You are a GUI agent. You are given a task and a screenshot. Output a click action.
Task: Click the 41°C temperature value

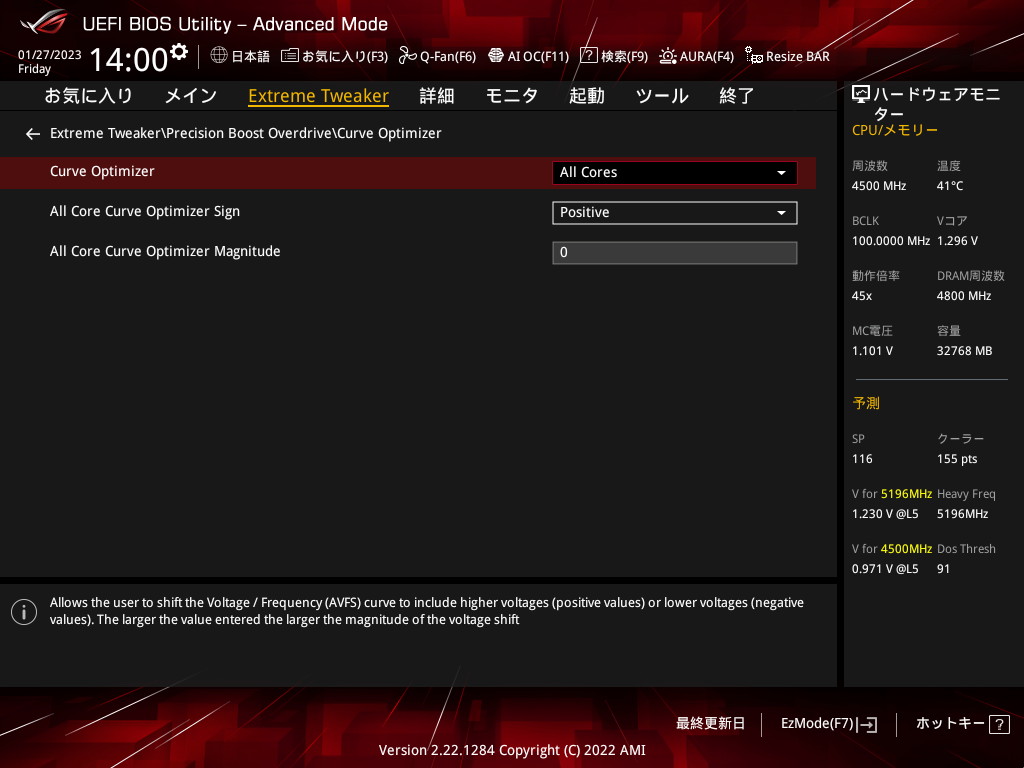tap(950, 186)
